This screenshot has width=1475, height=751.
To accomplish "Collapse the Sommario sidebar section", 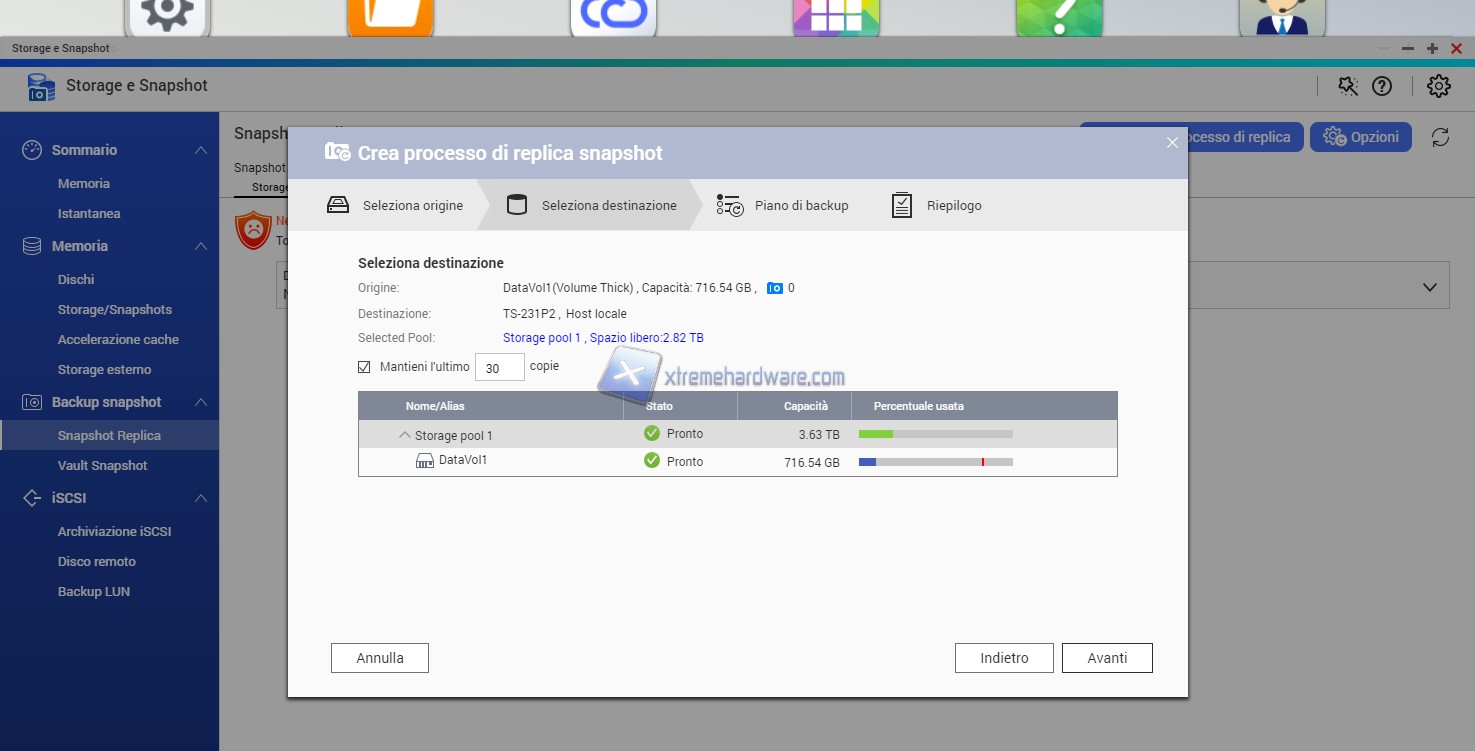I will (201, 150).
